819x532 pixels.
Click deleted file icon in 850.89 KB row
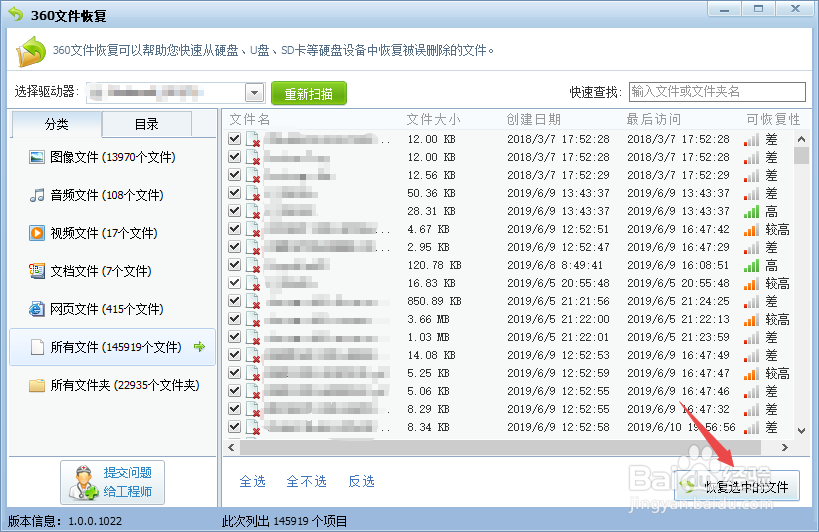[x=253, y=302]
